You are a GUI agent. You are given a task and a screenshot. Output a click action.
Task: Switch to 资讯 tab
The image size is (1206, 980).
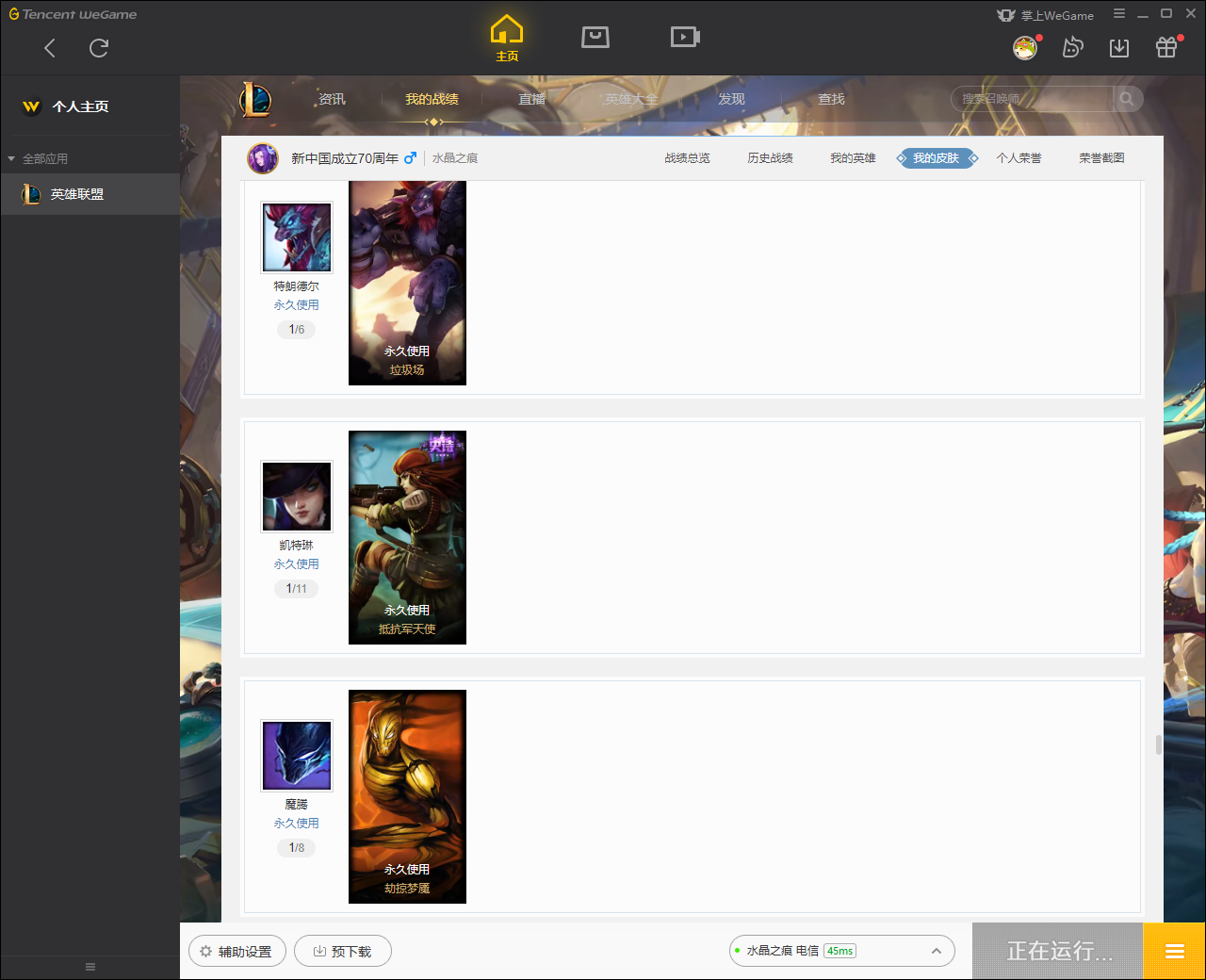[x=332, y=99]
